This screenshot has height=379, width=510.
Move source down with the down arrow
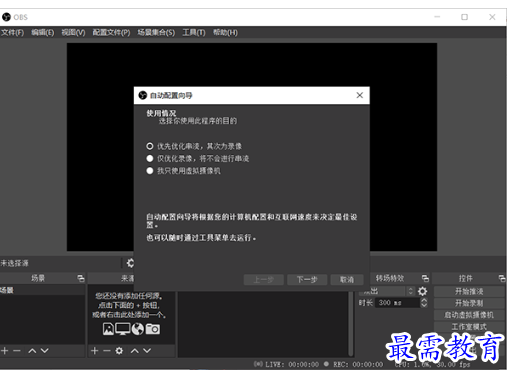[147, 351]
